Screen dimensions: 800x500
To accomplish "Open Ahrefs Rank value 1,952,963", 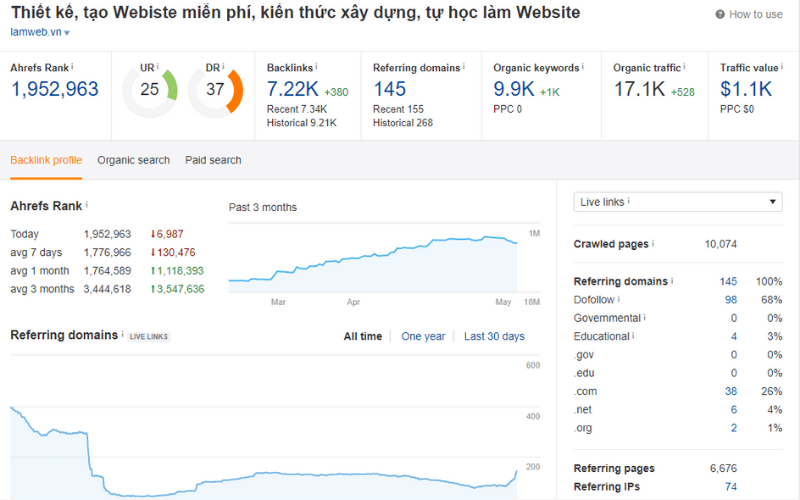I will 55,89.
